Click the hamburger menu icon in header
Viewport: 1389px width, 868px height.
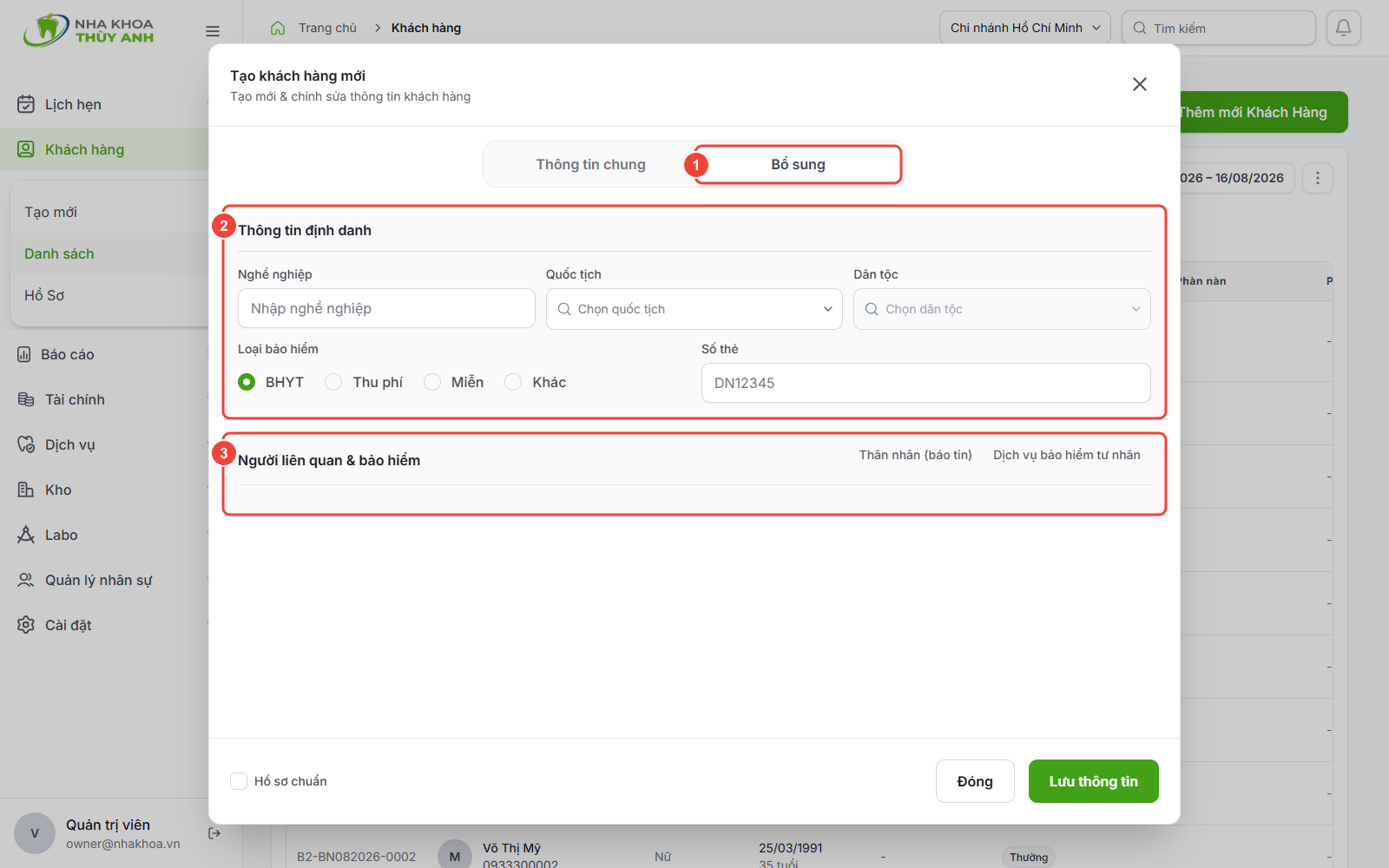pos(213,31)
